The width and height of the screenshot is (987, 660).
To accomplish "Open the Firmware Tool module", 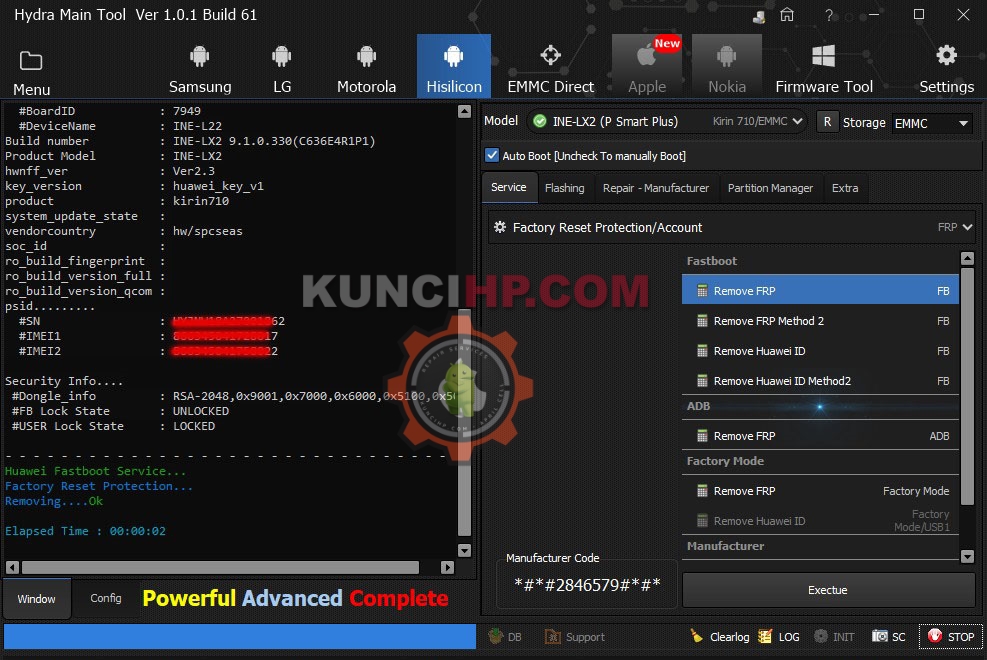I will click(x=824, y=67).
